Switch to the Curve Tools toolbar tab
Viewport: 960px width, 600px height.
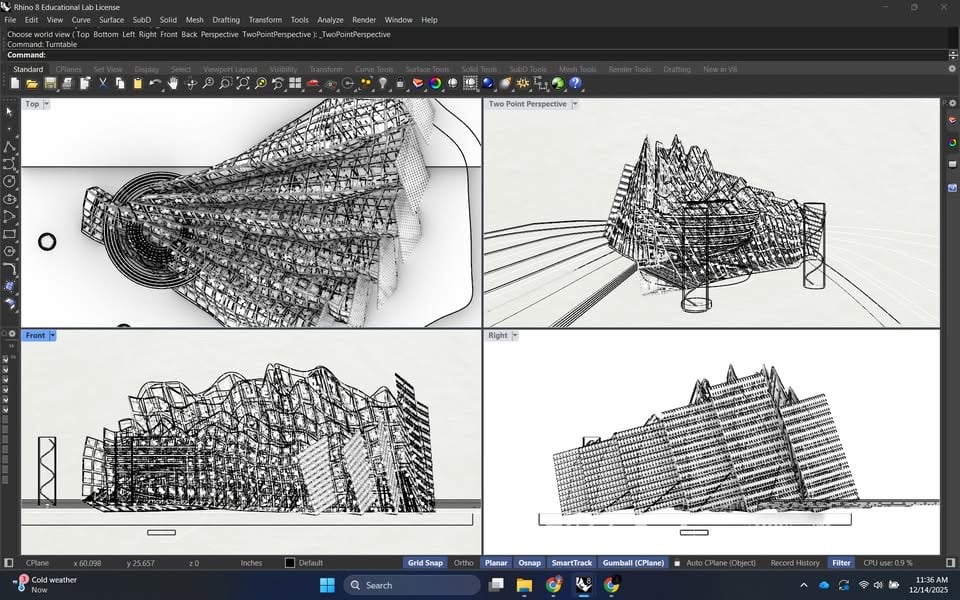click(374, 69)
